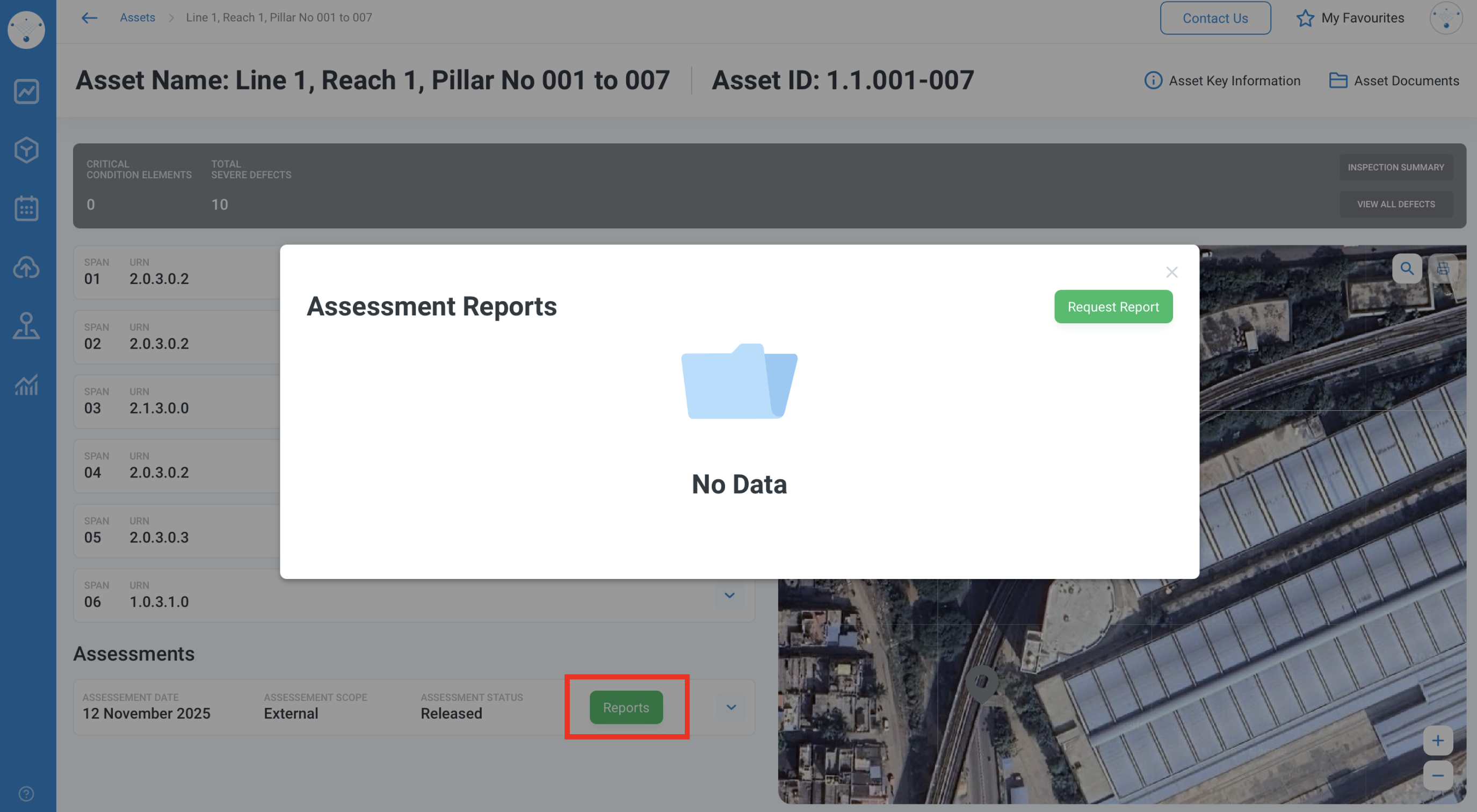This screenshot has height=812, width=1477.
Task: Zoom out on the map with minus
Action: pyautogui.click(x=1437, y=776)
